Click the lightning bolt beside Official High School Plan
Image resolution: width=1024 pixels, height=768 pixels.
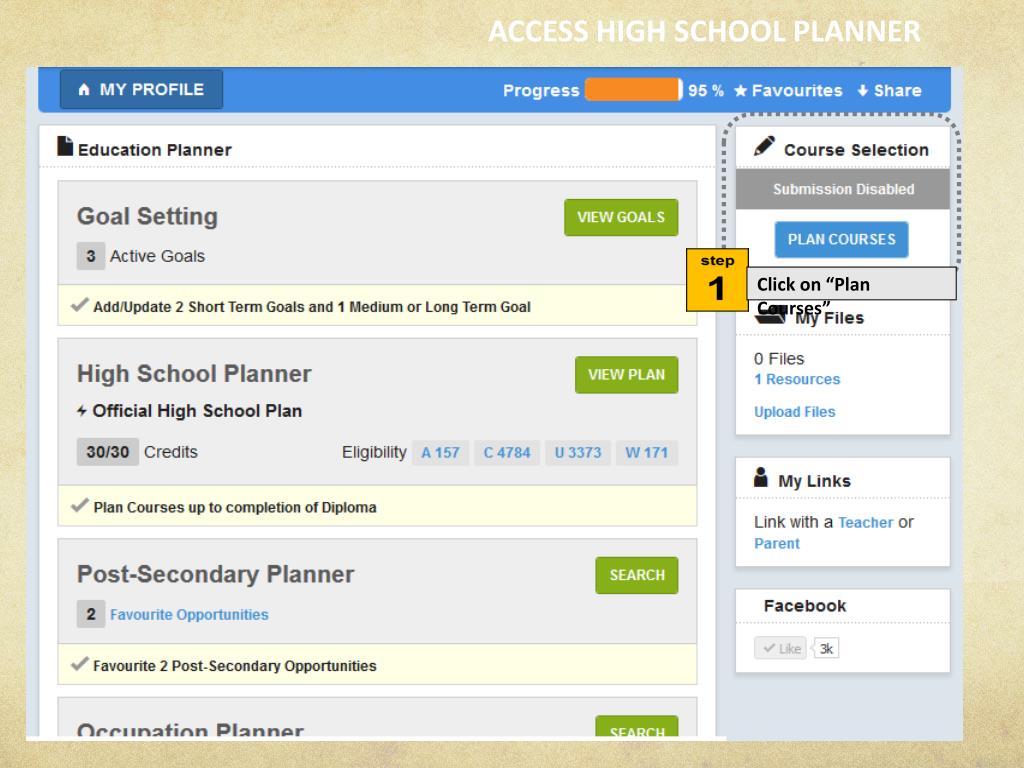coord(82,411)
